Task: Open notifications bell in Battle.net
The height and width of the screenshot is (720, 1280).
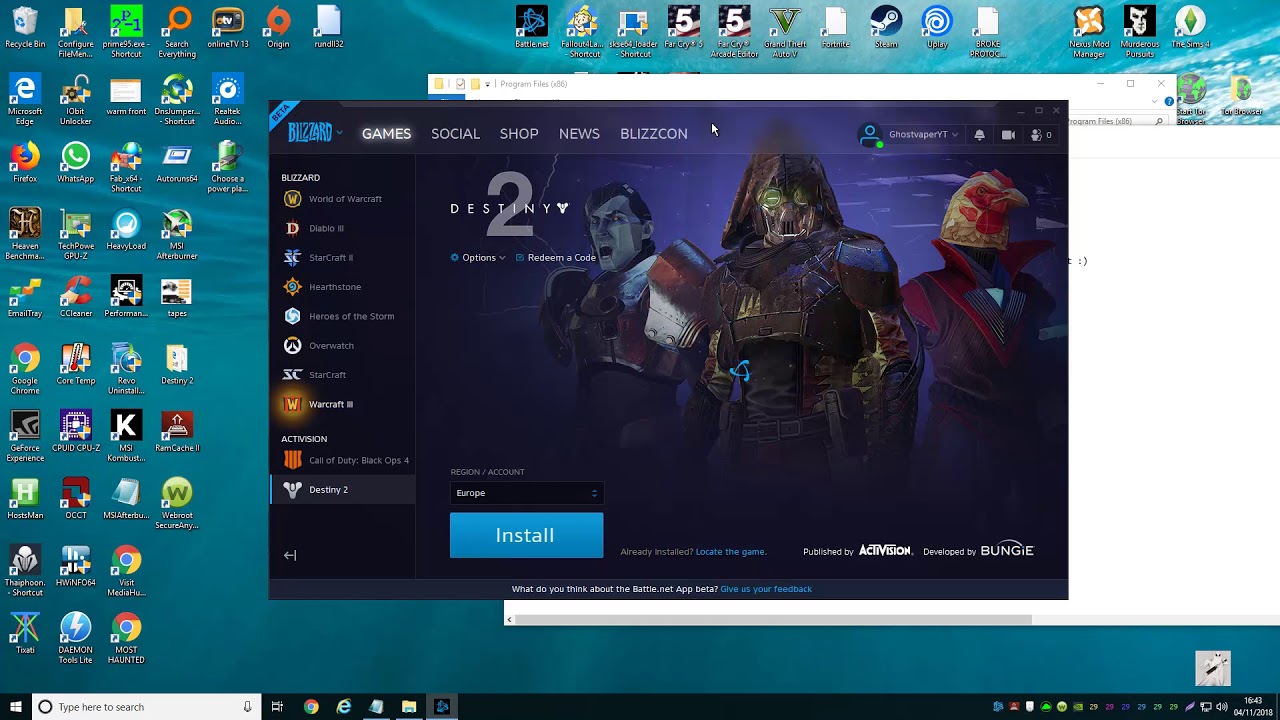Action: tap(979, 135)
